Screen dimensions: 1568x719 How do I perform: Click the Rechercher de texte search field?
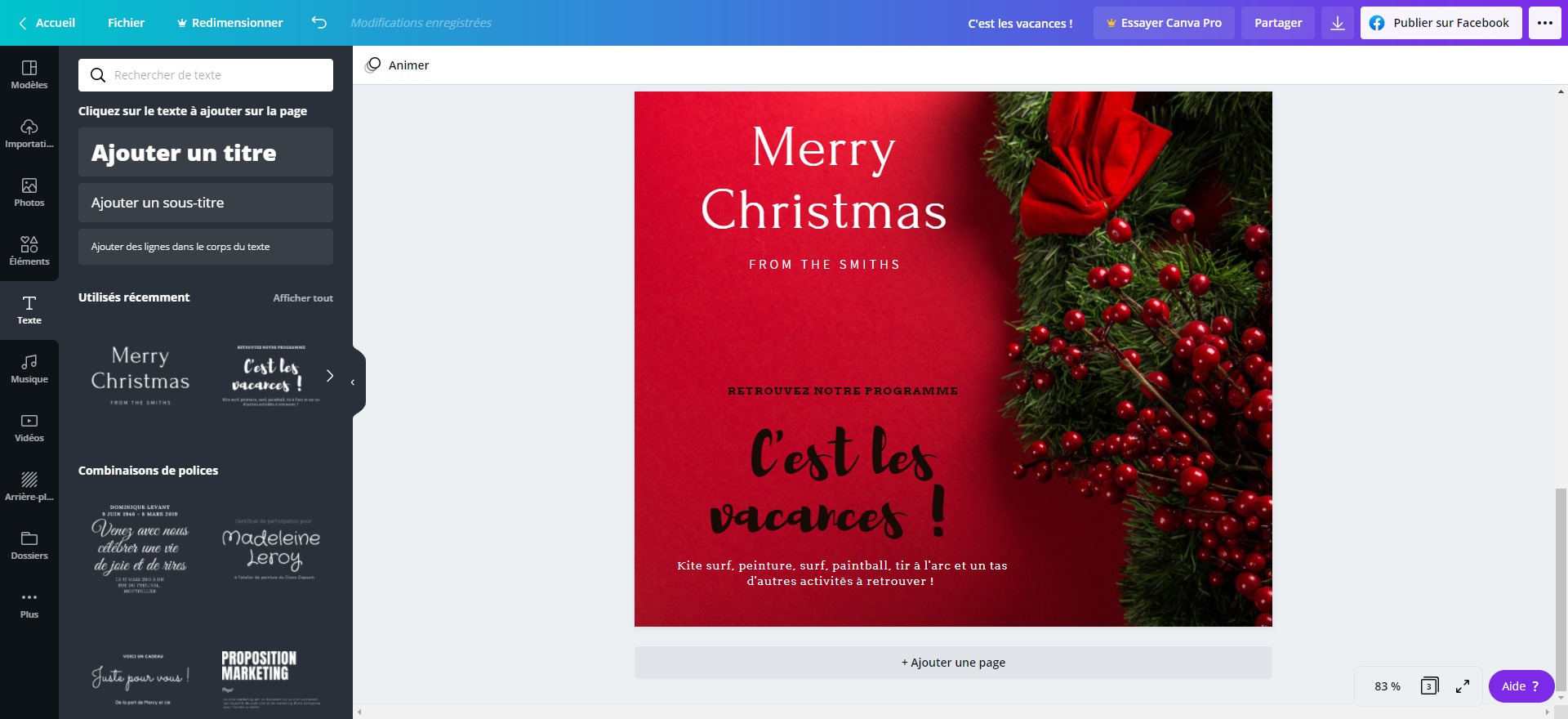tap(216, 75)
